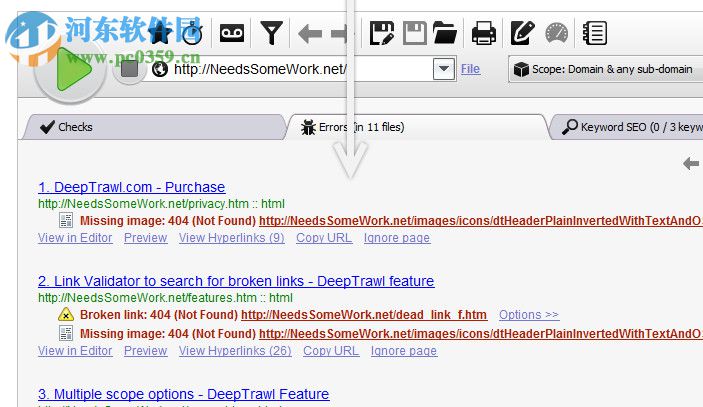The width and height of the screenshot is (703, 407).
Task: Expand the URL history dropdown arrow
Action: click(444, 69)
